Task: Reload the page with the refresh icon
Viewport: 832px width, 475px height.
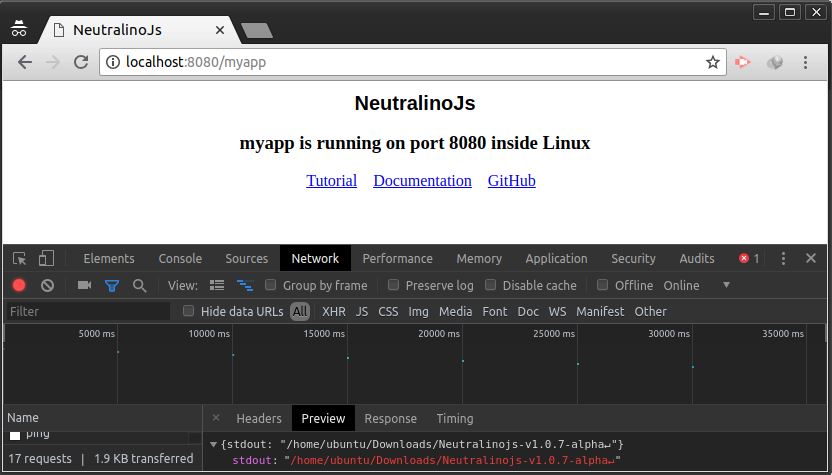Action: tap(81, 62)
